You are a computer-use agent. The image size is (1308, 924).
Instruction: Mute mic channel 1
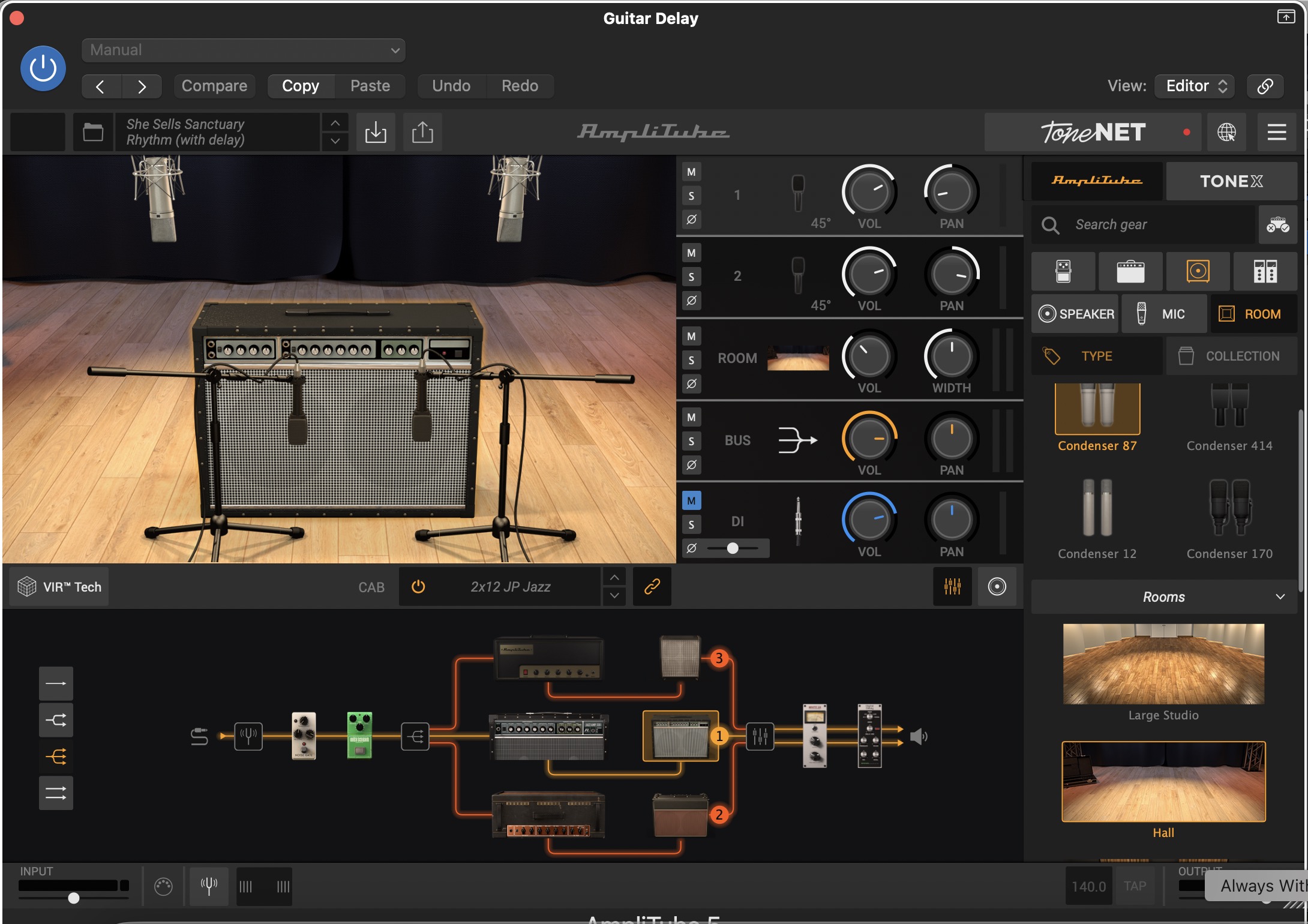tap(691, 172)
